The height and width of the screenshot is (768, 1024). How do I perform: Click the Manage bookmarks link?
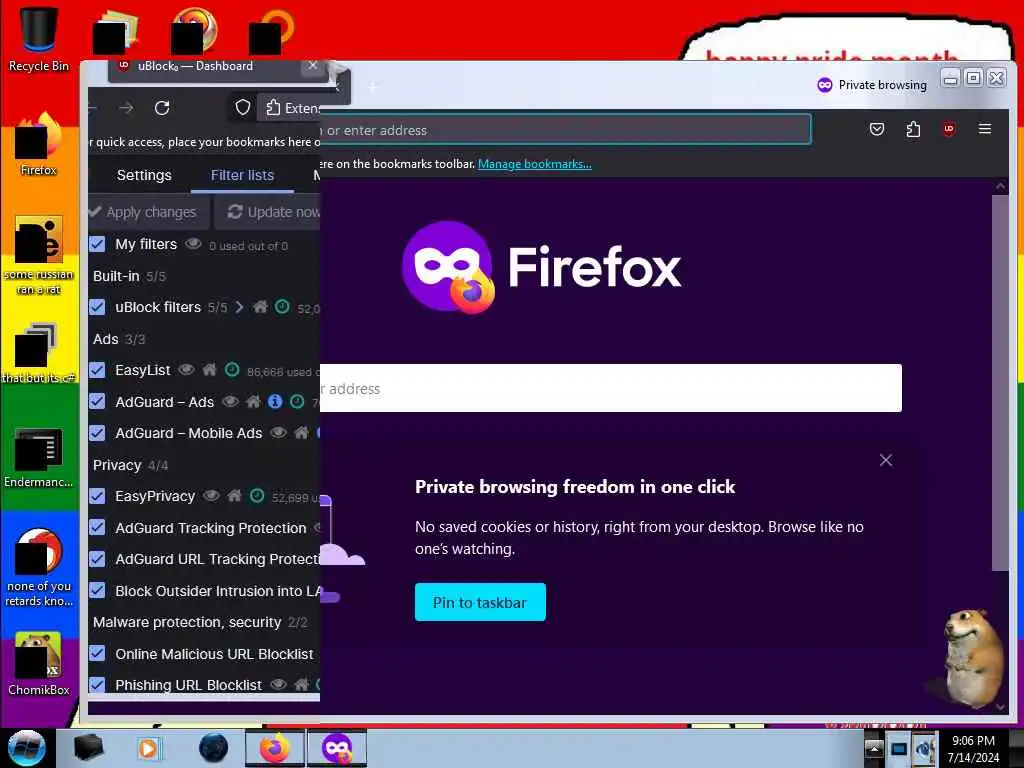[x=535, y=164]
